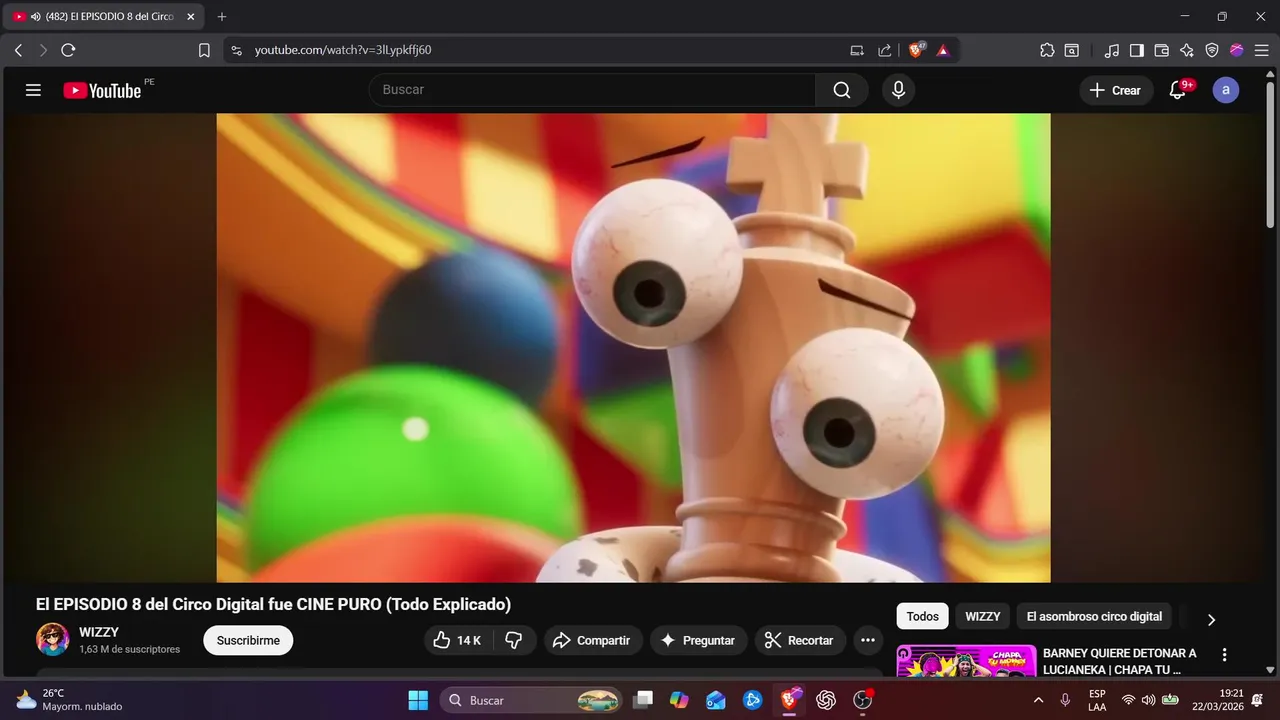Open the browser extensions puzzle icon

click(x=1047, y=50)
